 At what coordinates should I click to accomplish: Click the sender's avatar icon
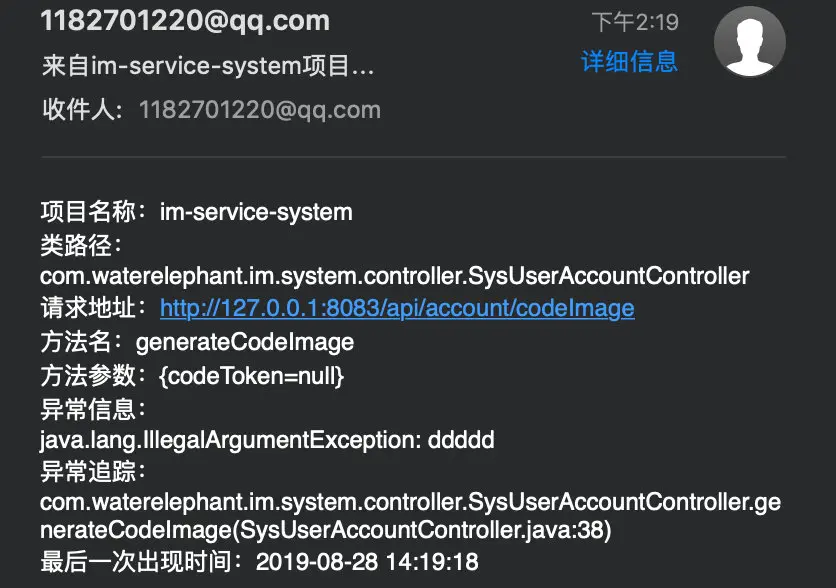(749, 40)
